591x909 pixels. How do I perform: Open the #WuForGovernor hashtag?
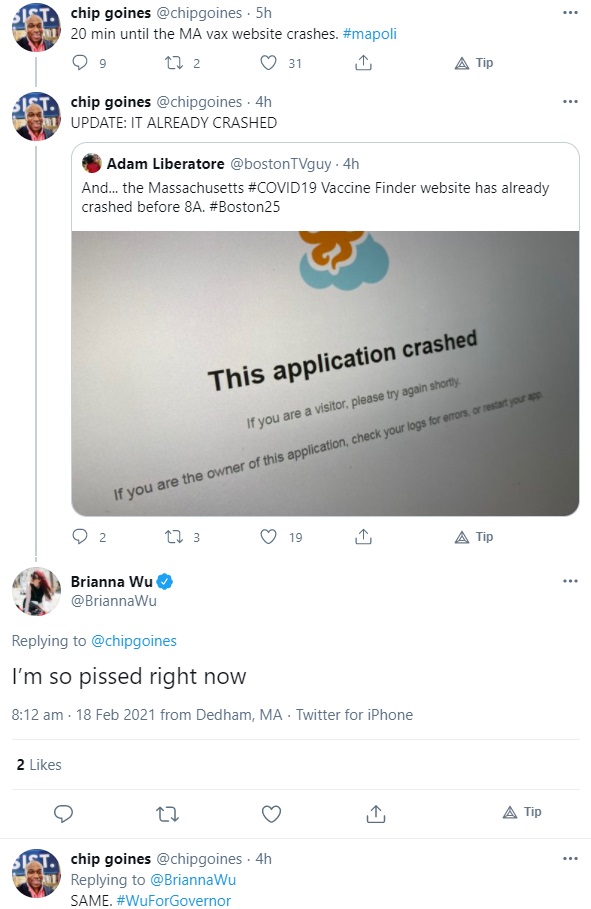[x=173, y=900]
